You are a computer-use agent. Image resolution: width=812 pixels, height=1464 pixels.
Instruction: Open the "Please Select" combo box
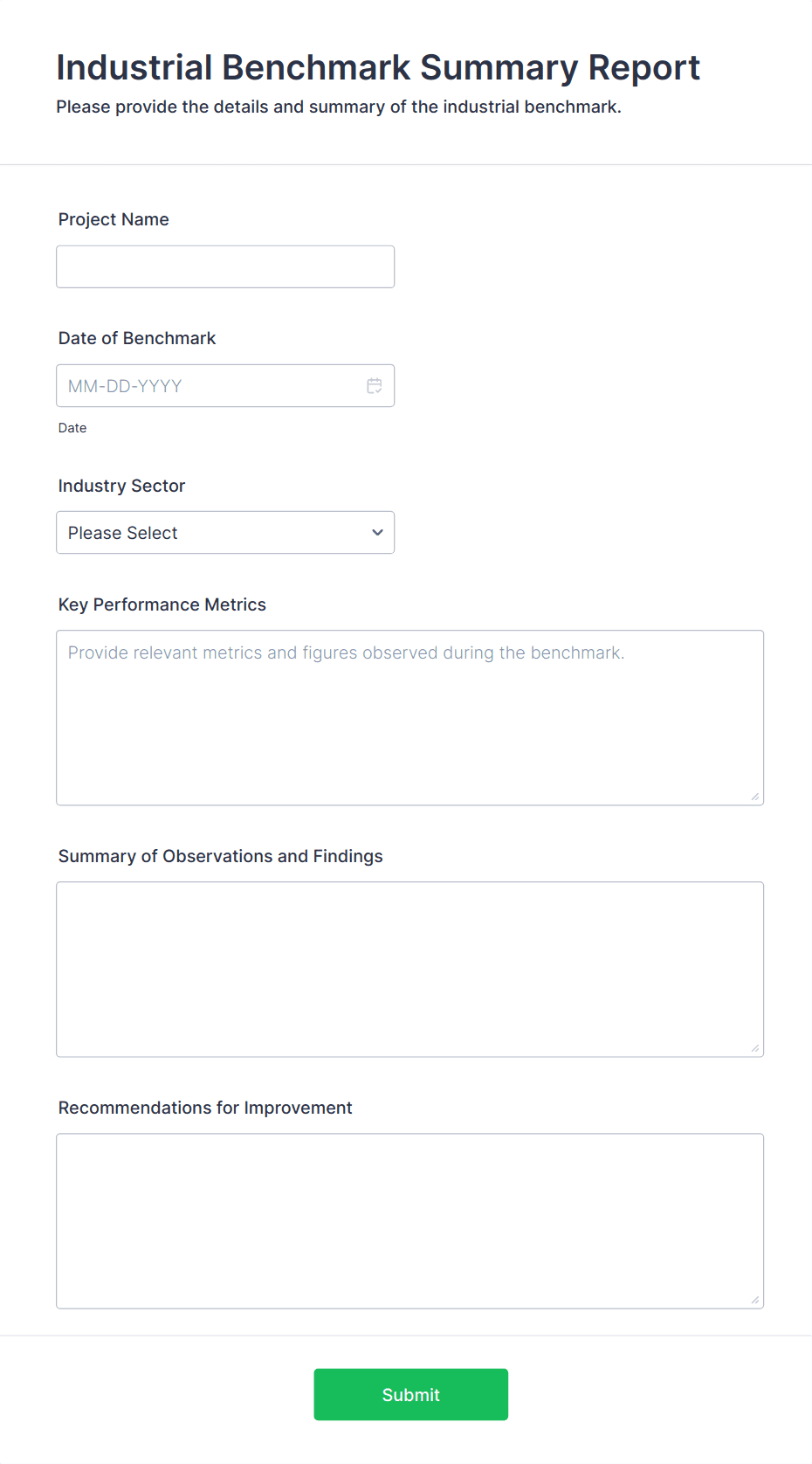(x=210, y=533)
